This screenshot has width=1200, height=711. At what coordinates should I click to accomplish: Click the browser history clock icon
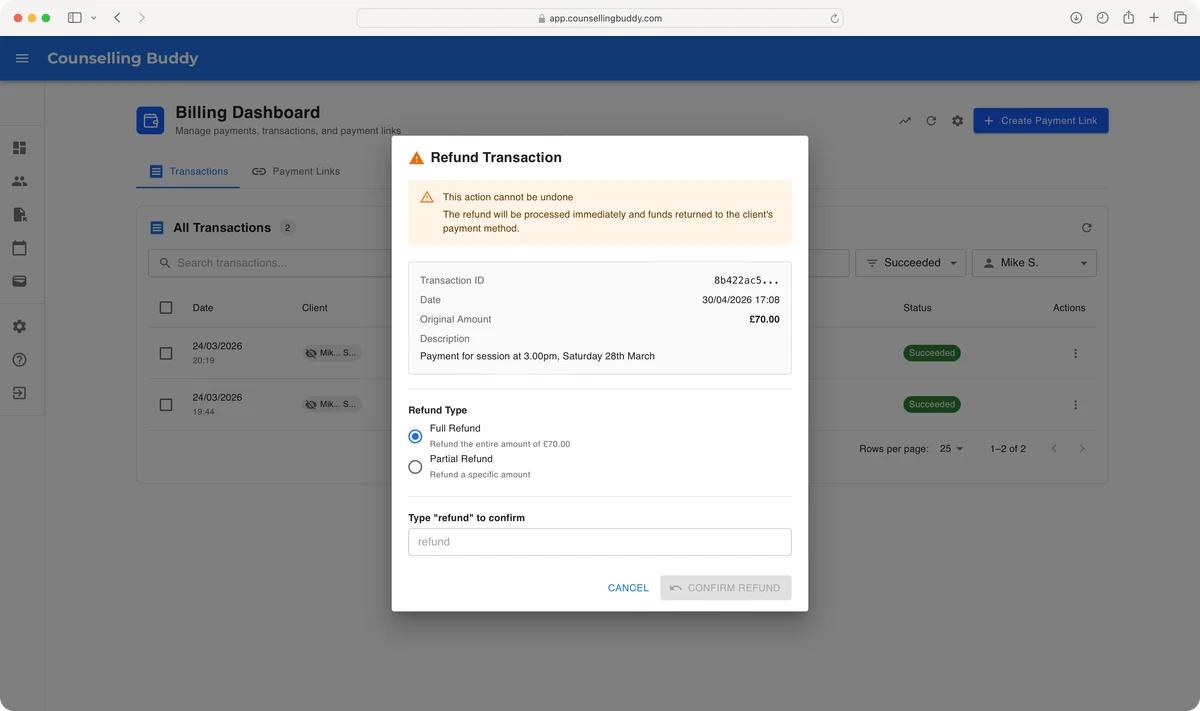point(1102,18)
